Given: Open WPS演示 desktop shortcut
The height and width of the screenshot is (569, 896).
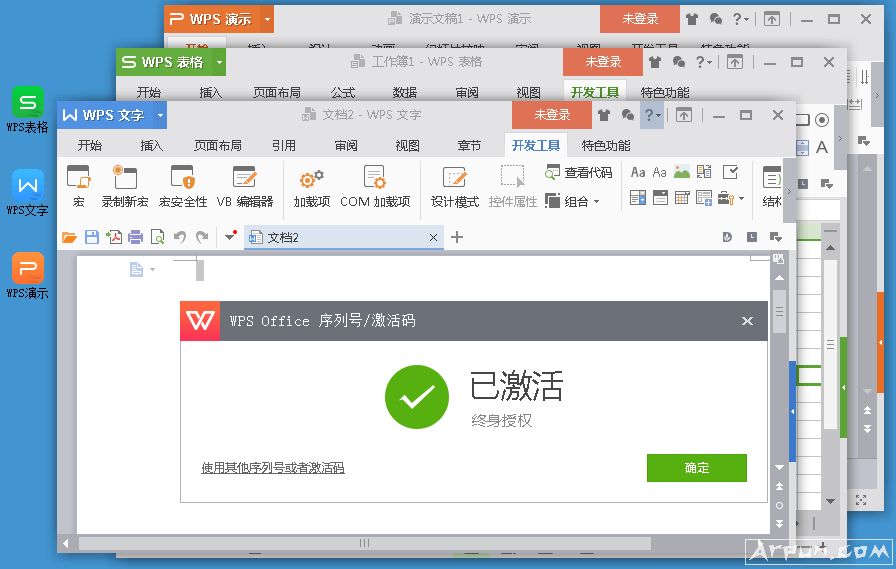Looking at the screenshot, I should 27,276.
